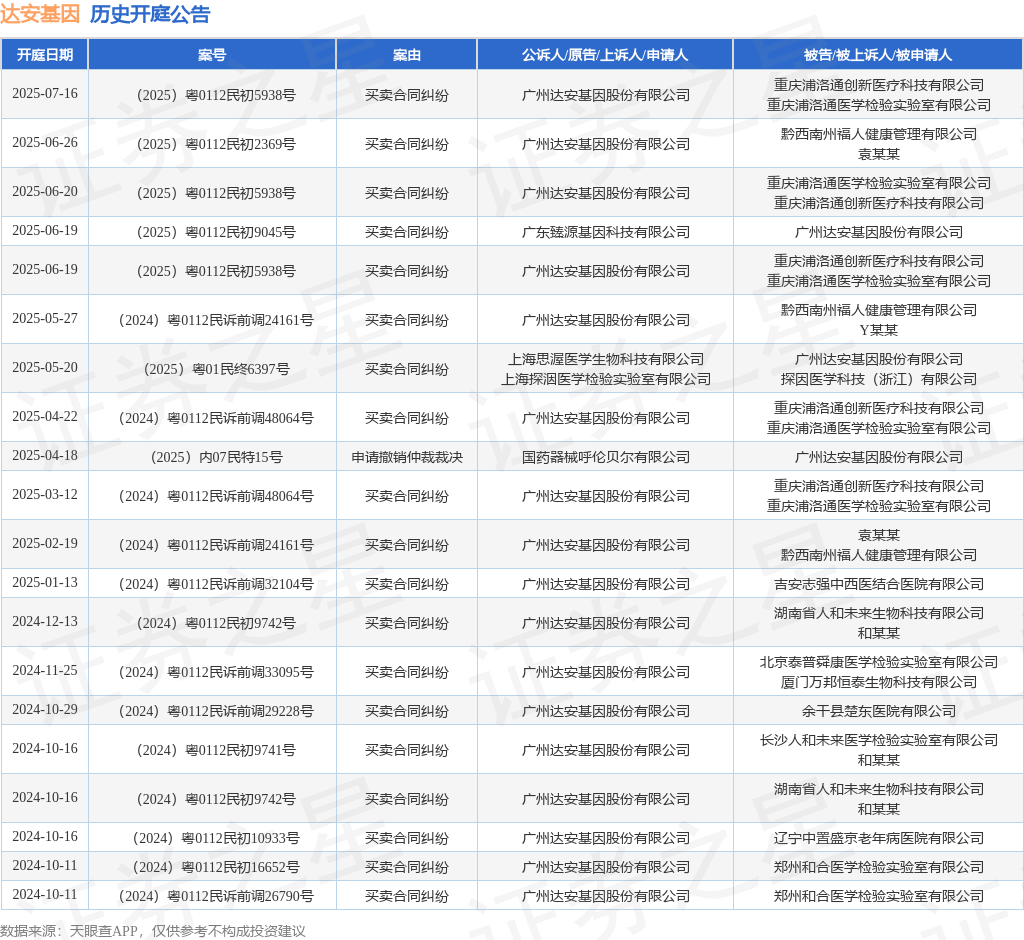The image size is (1024, 940).
Task: Select the date cell 2025-01-13
Action: click(44, 583)
